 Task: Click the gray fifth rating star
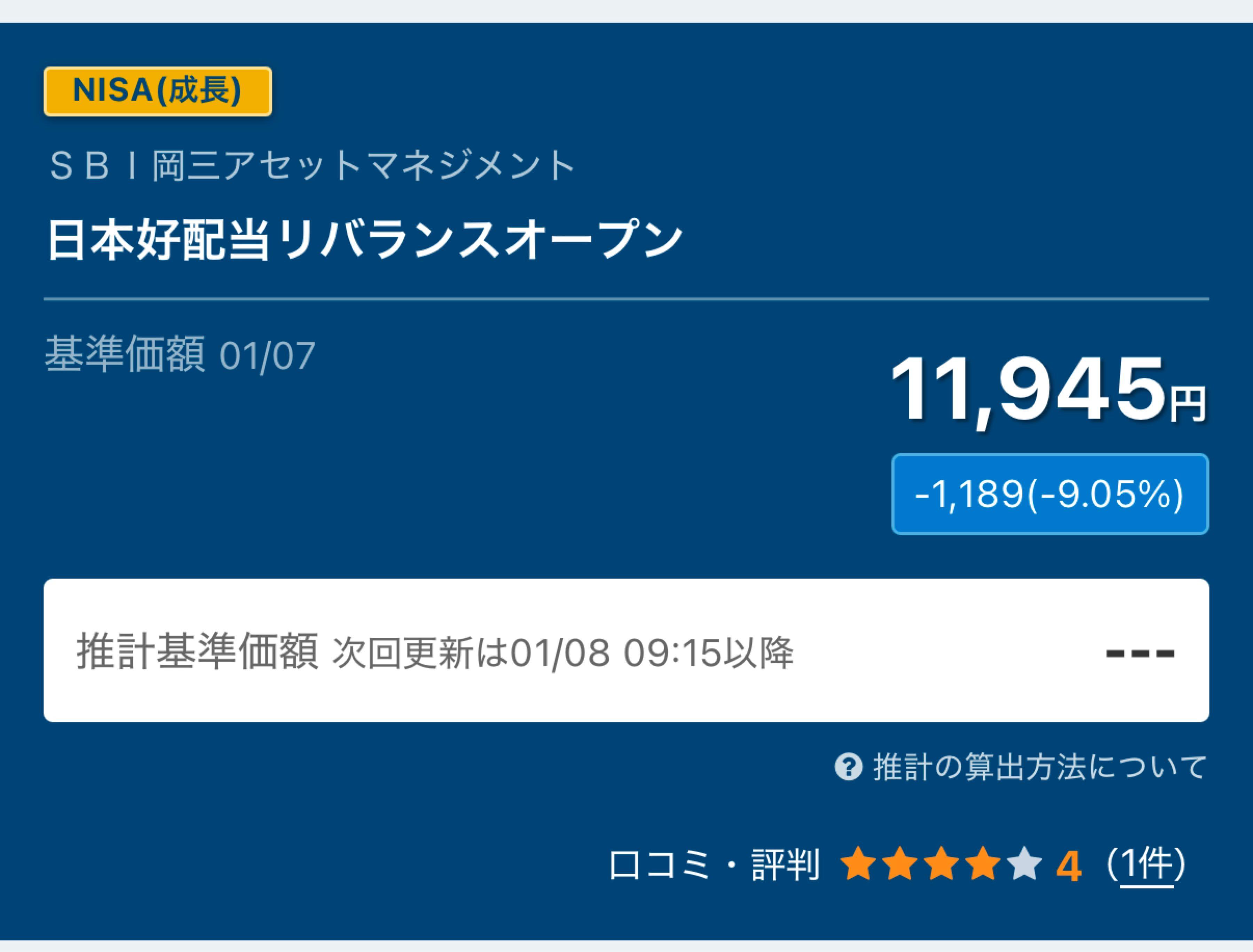coord(1025,864)
